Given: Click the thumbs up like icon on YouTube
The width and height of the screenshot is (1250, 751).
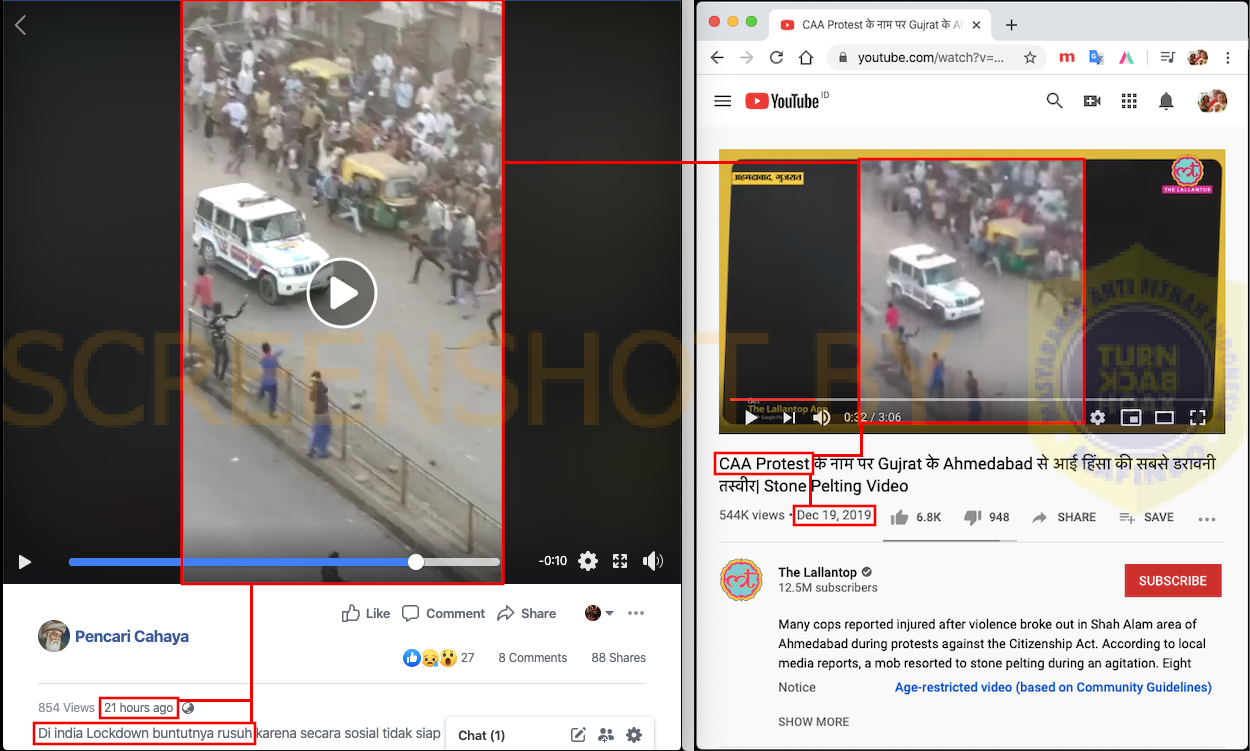Looking at the screenshot, I should pos(899,517).
